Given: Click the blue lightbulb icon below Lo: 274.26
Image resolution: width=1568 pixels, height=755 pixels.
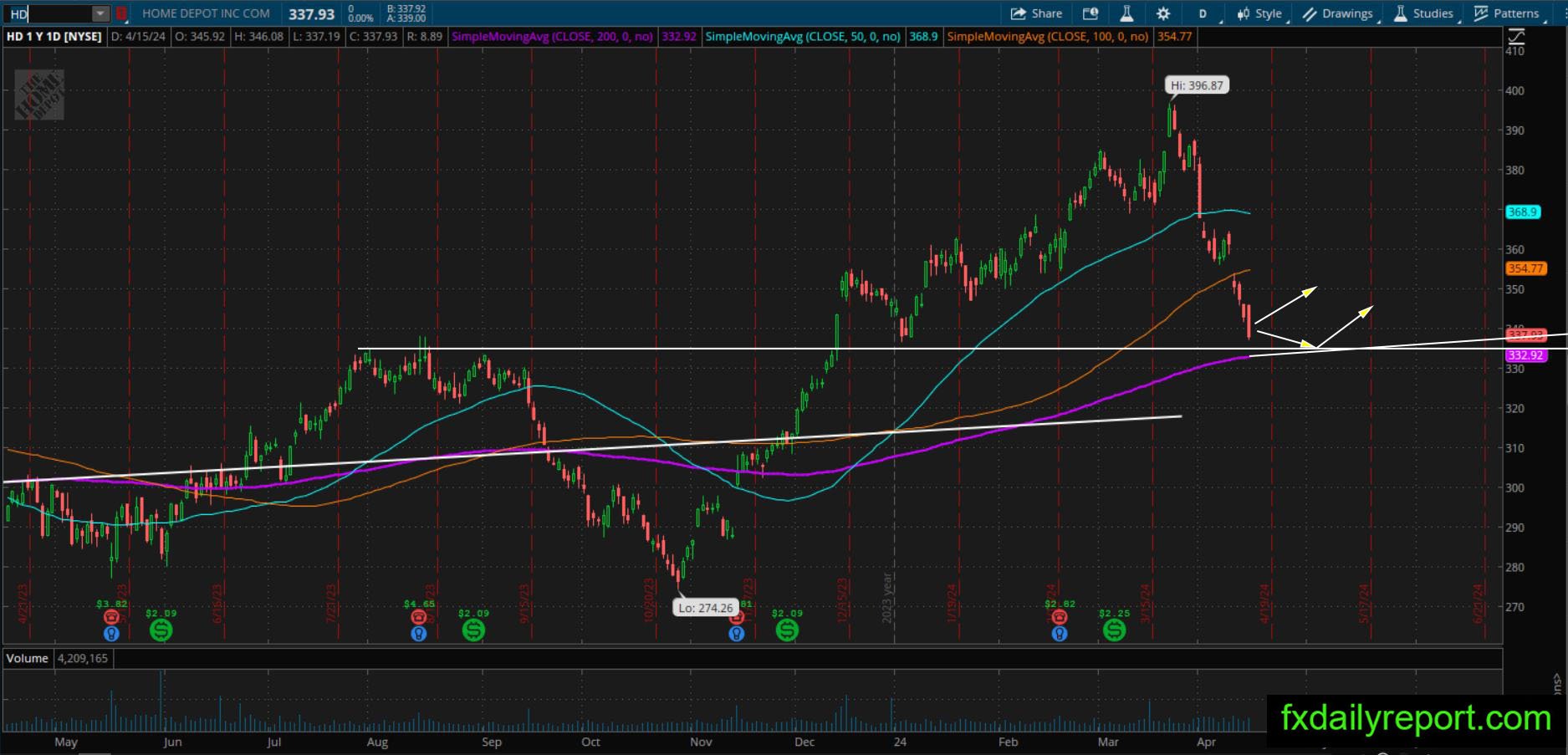Looking at the screenshot, I should [736, 634].
